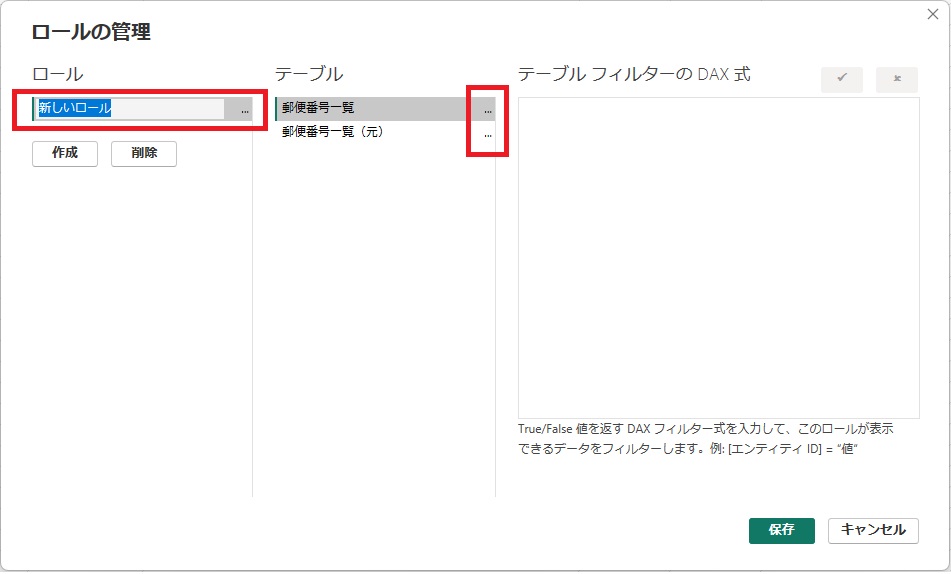Click the ロールの管理 dialog title
The width and height of the screenshot is (951, 574).
[x=91, y=32]
